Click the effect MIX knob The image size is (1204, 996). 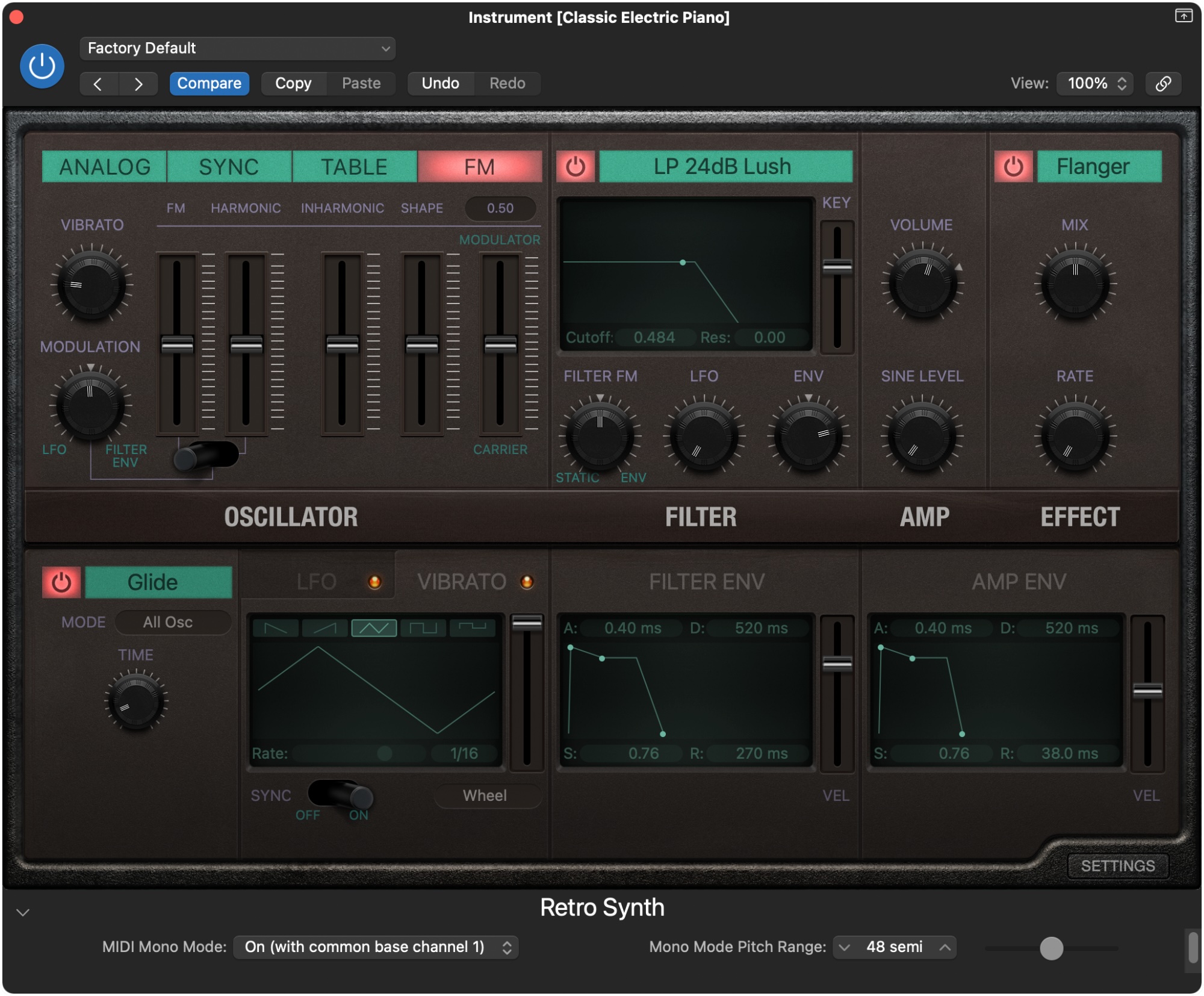point(1075,284)
